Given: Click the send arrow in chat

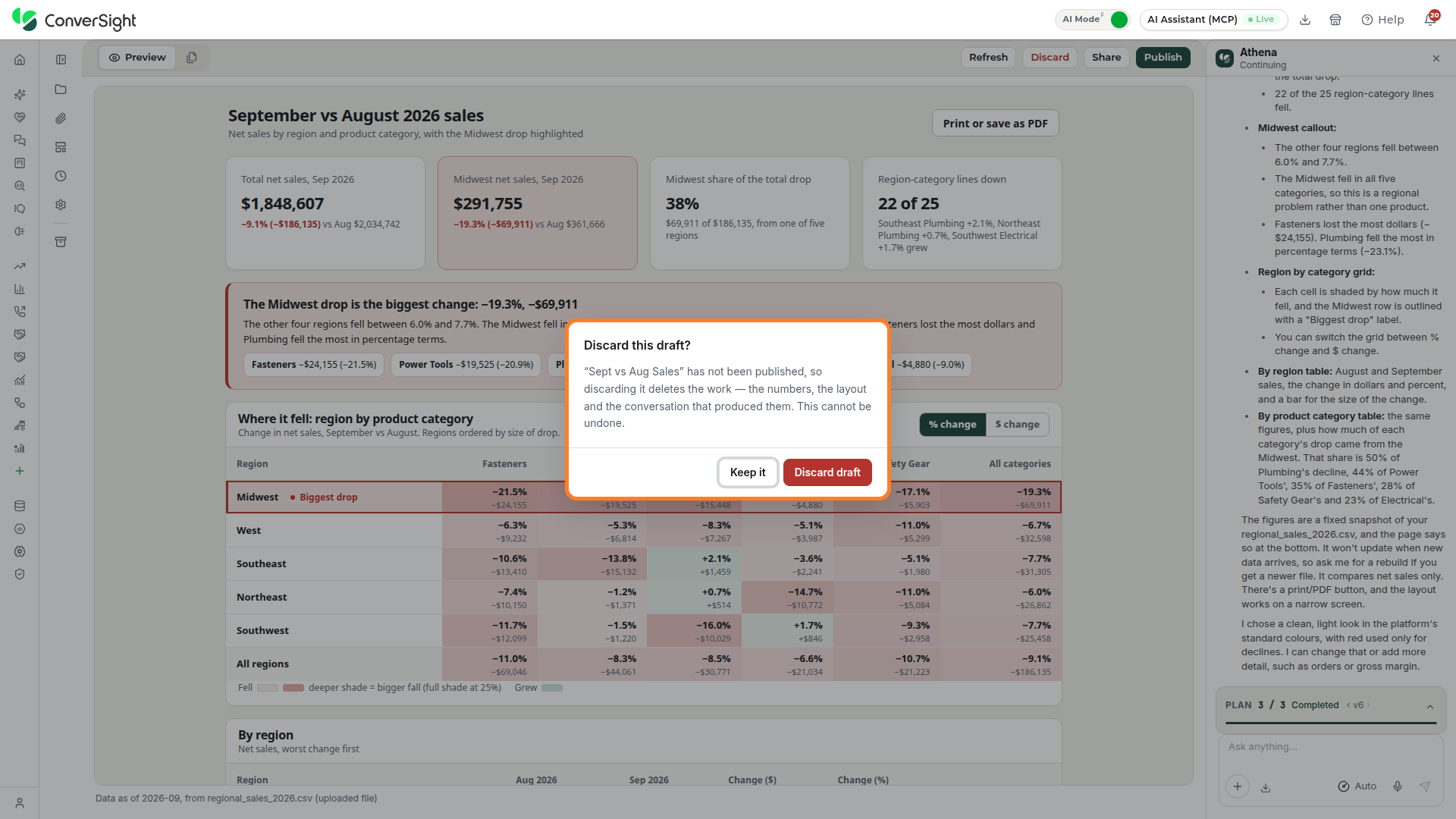Looking at the screenshot, I should [1425, 786].
